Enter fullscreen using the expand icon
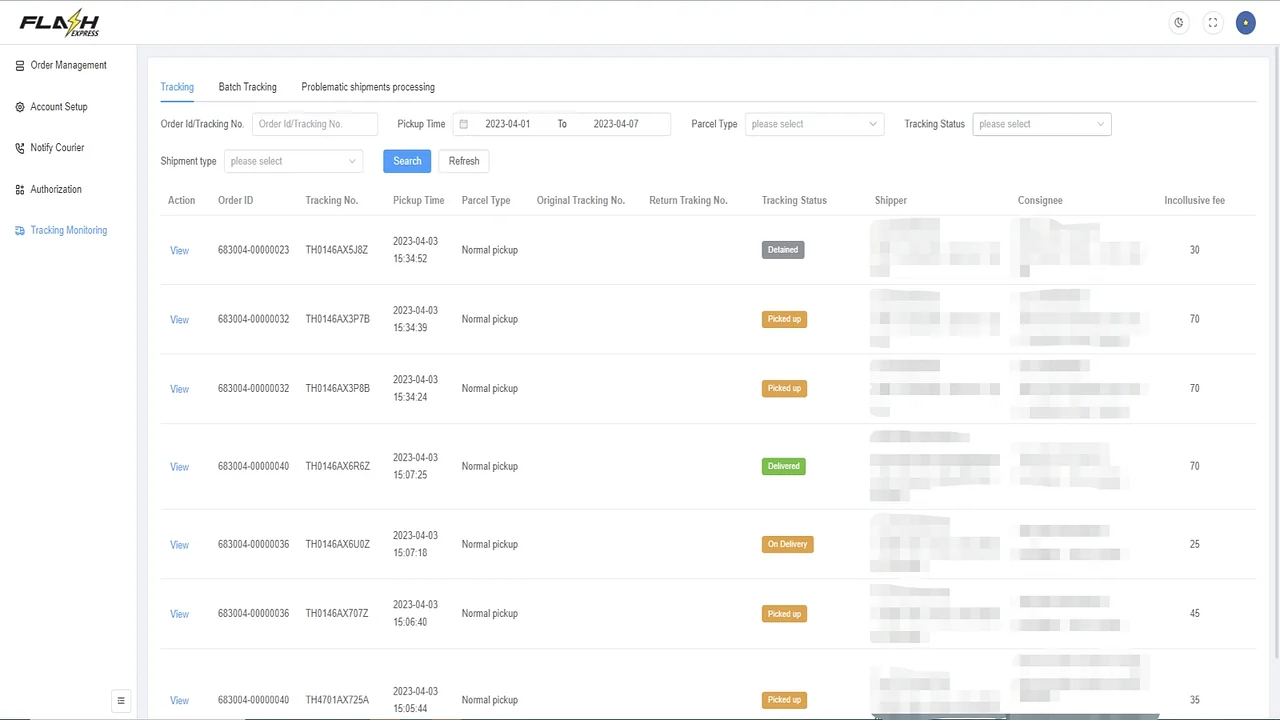 click(x=1212, y=22)
